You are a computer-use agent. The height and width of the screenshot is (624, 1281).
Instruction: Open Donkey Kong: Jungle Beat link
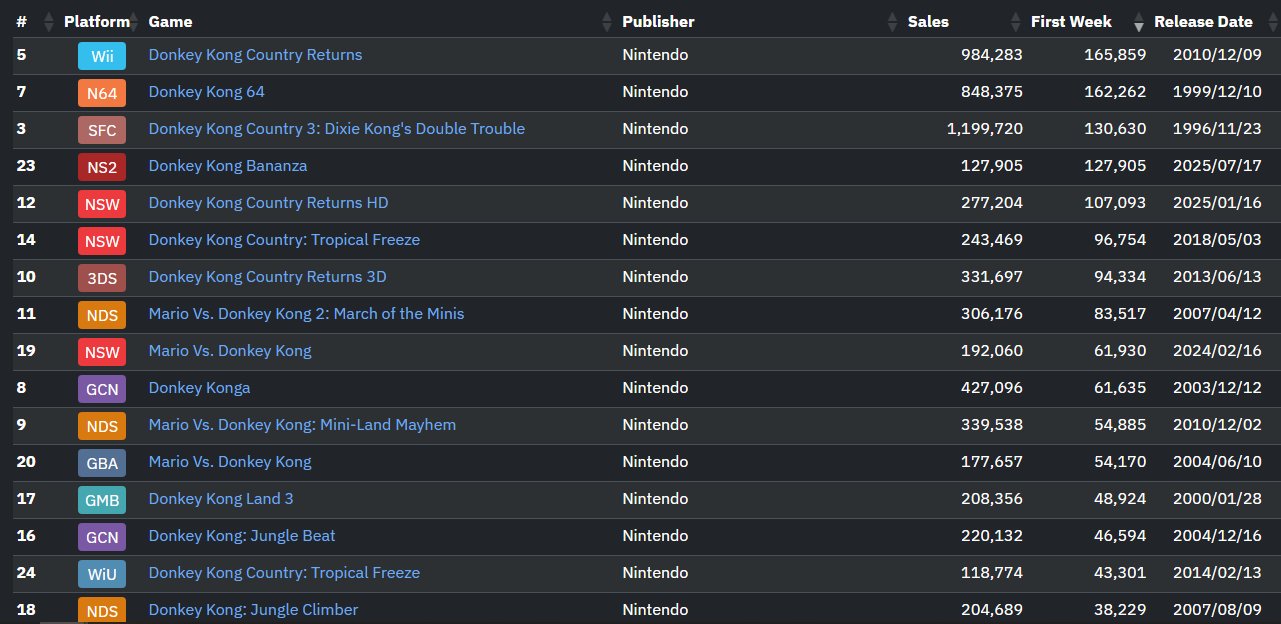(242, 536)
